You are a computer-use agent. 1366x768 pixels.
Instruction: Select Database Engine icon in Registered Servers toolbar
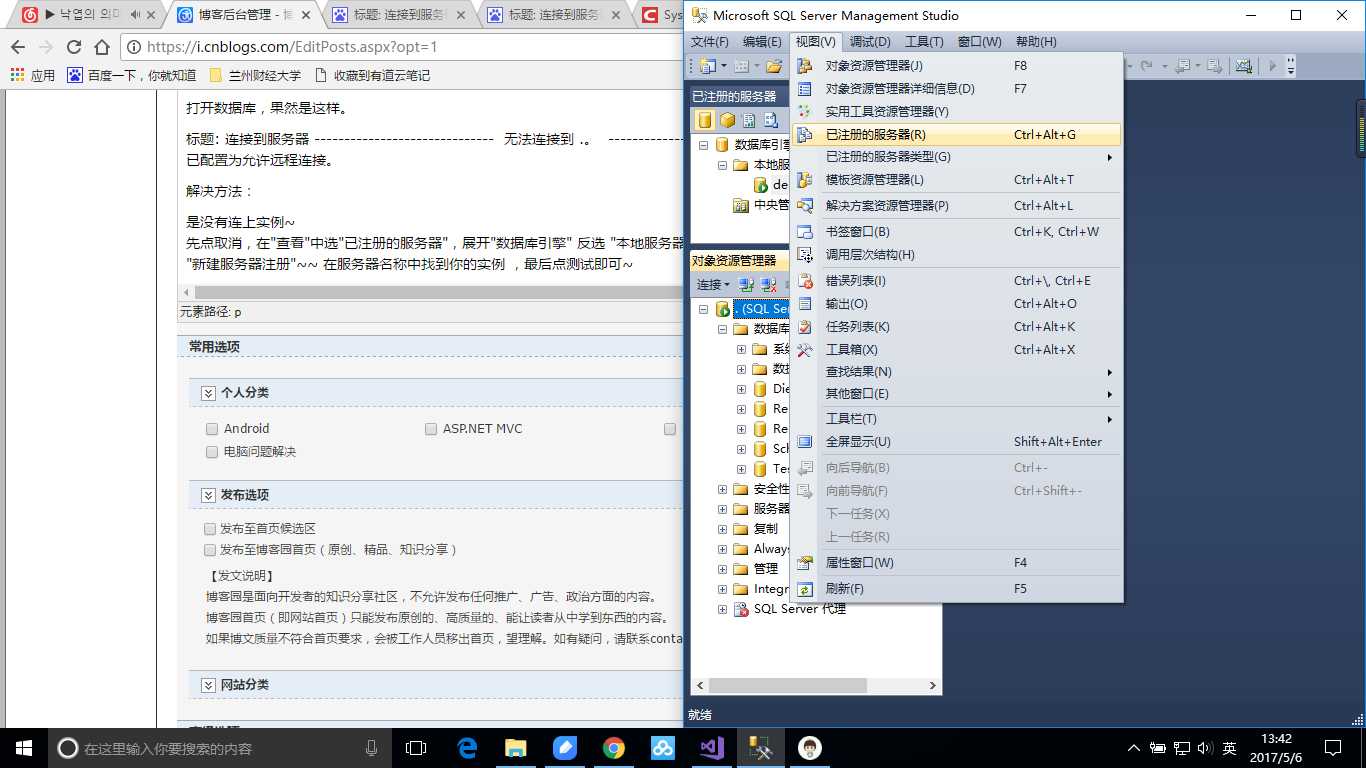[x=705, y=120]
